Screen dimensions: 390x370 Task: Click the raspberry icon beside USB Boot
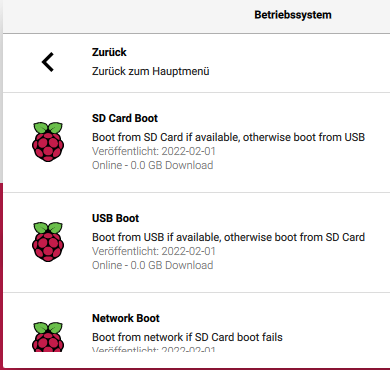(x=48, y=242)
